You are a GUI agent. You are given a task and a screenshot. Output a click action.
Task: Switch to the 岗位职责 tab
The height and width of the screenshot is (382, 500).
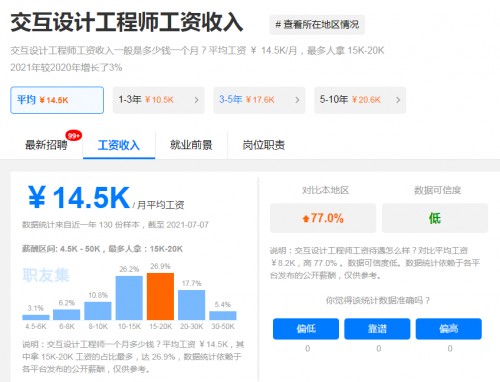264,145
